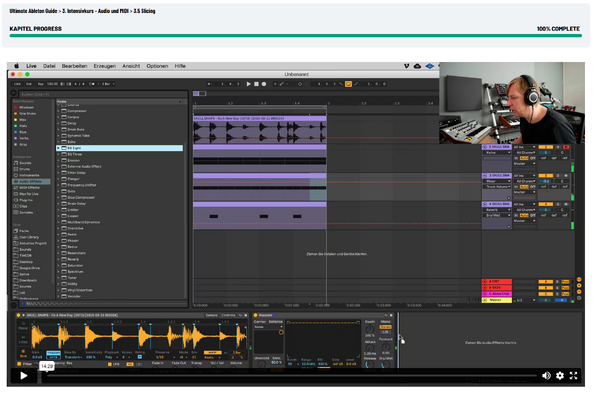The height and width of the screenshot is (400, 595).
Task: Select the MIDI-Effekte category in browser
Action: [27, 187]
